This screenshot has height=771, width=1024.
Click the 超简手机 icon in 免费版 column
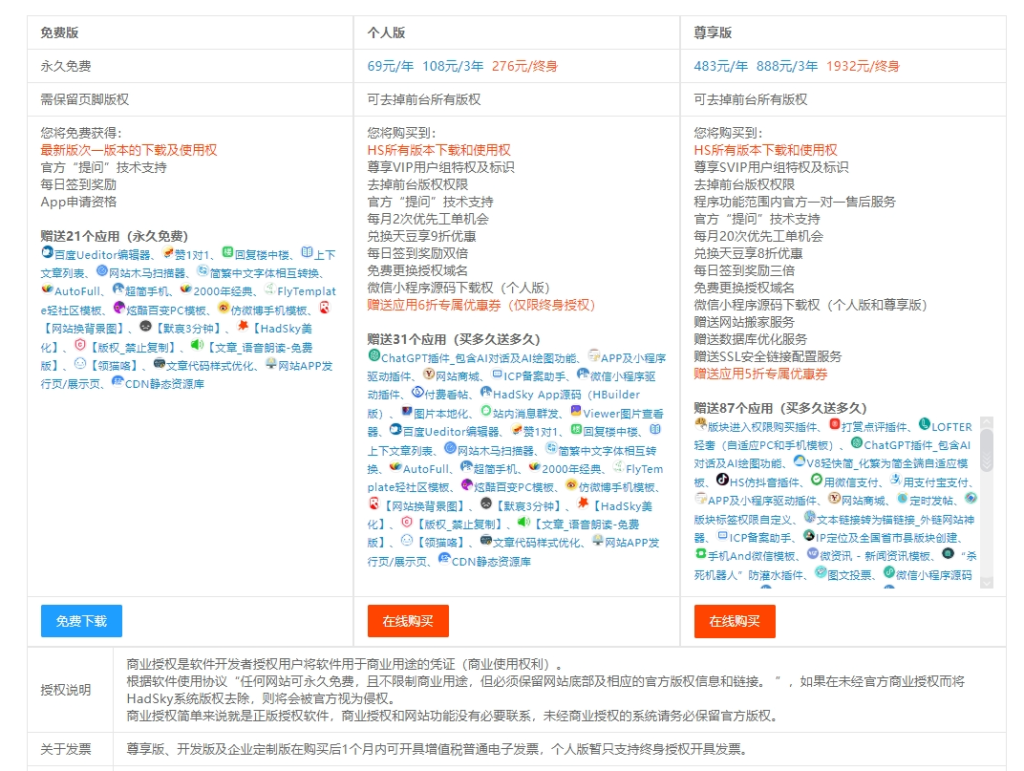(118, 289)
